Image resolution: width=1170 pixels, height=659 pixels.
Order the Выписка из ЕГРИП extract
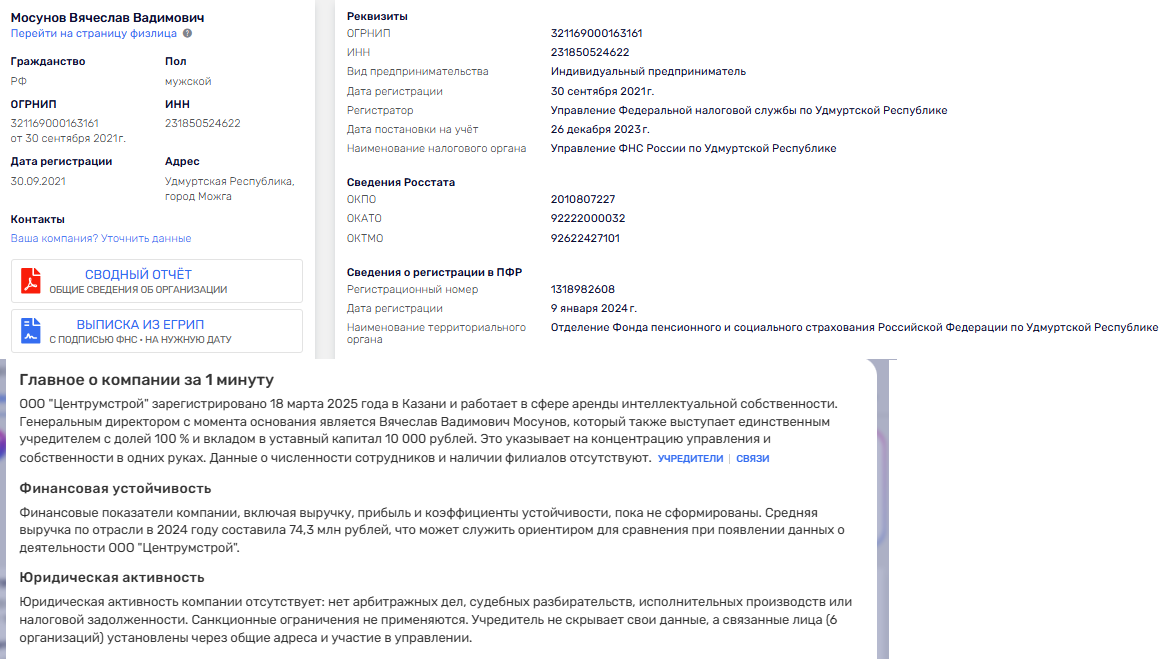(157, 331)
